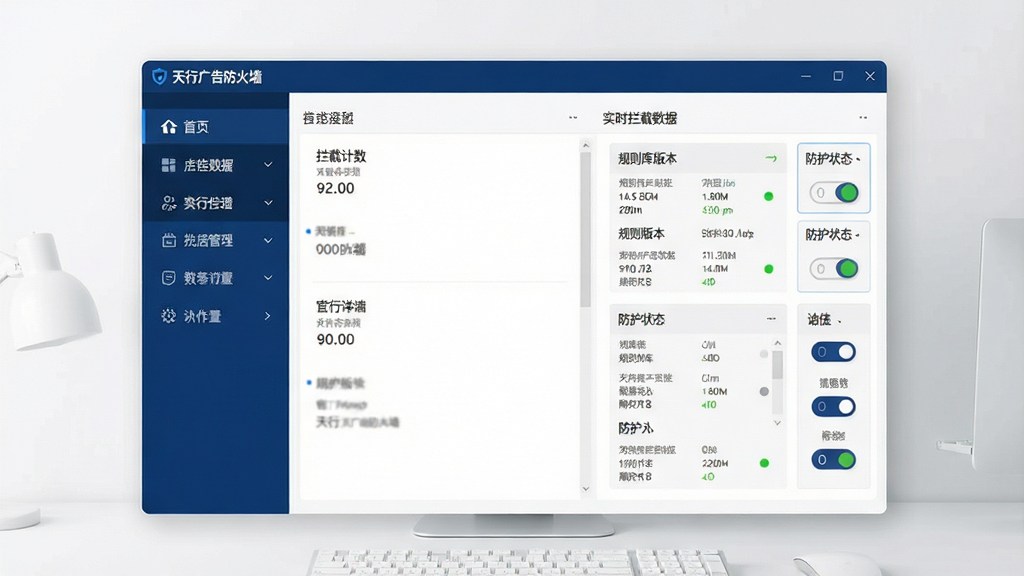Expand the chevron beside the grid icon item
This screenshot has height=576, width=1024.
point(268,165)
